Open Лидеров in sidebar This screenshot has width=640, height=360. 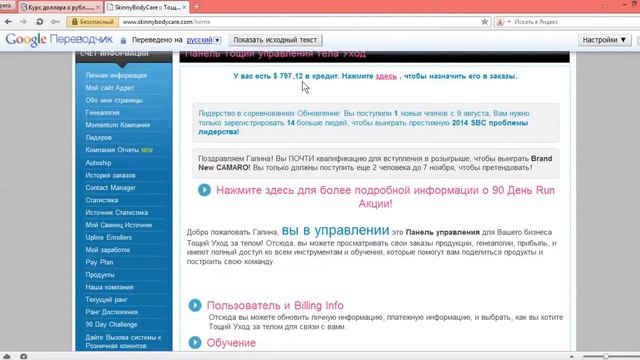click(98, 138)
